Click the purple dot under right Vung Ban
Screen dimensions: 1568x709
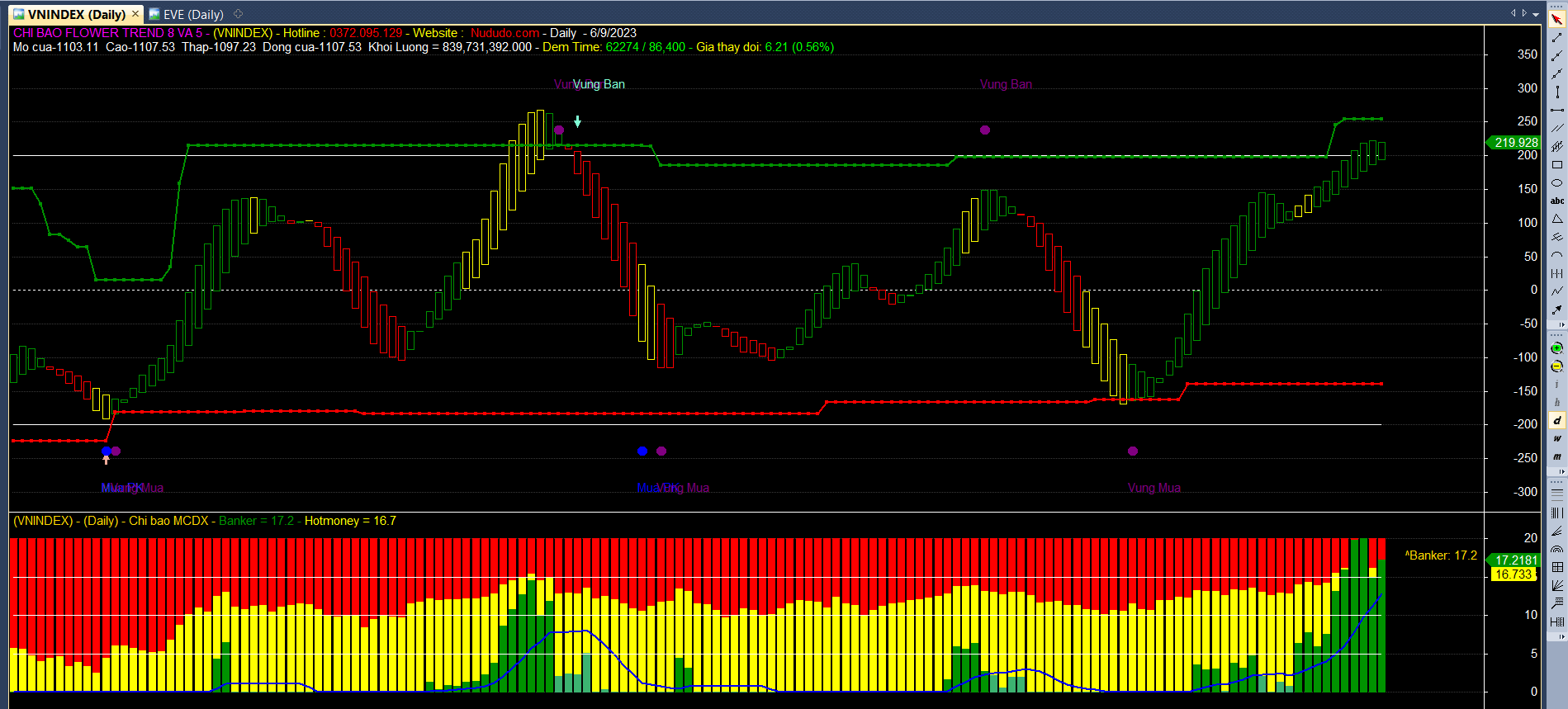click(x=985, y=130)
